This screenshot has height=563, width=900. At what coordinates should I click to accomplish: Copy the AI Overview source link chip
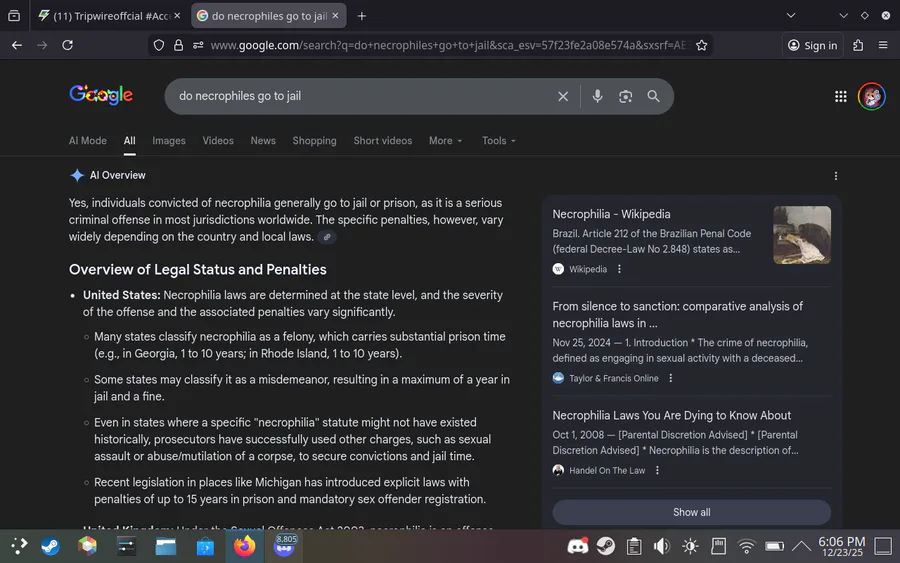pyautogui.click(x=327, y=237)
